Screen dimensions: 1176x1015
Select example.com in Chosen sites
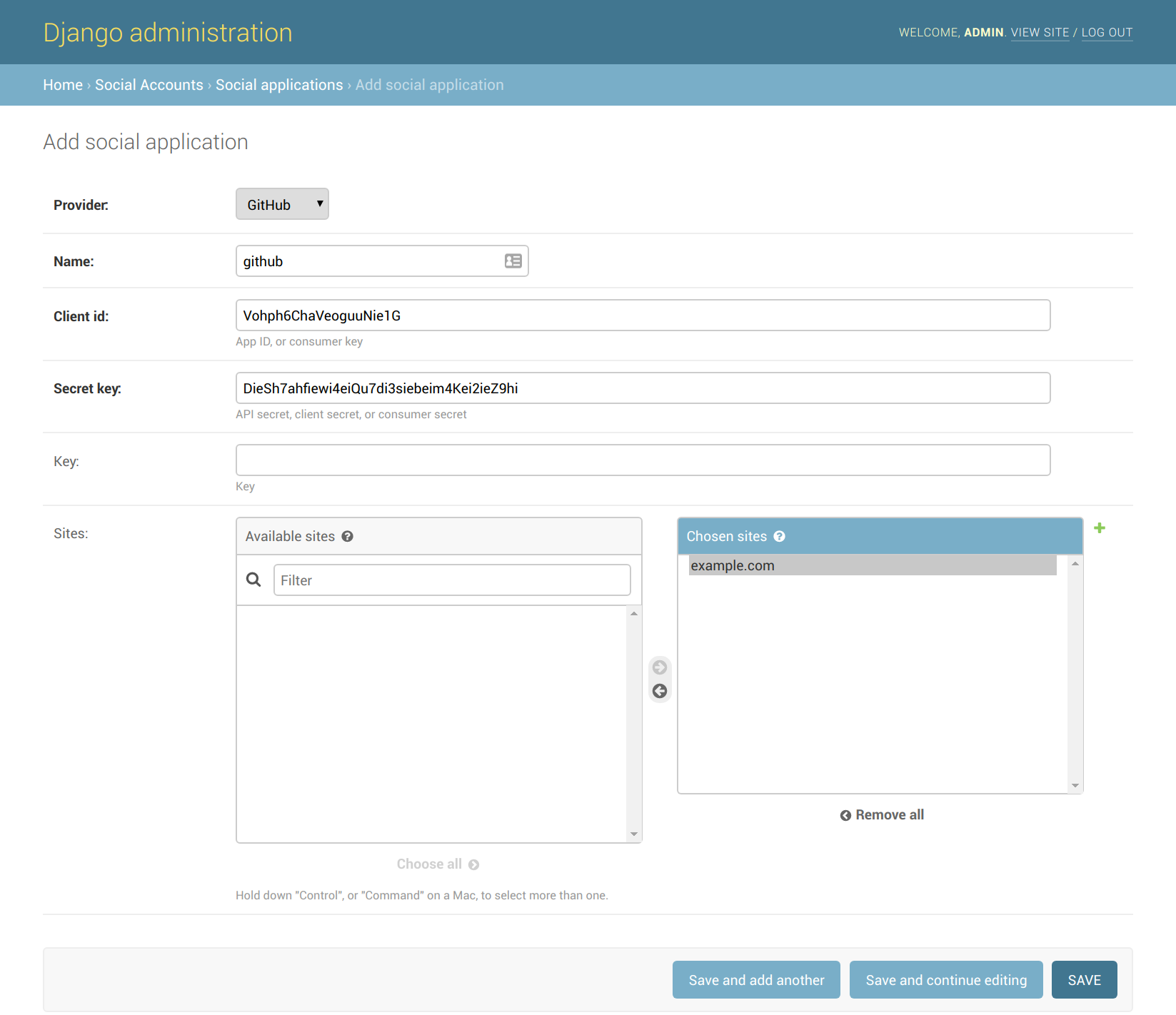[873, 565]
